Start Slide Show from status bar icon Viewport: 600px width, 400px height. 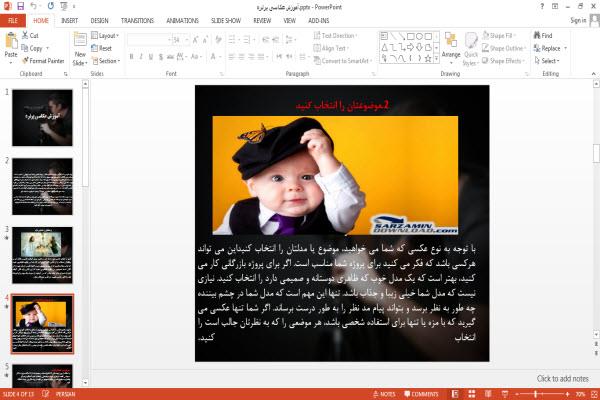[505, 394]
